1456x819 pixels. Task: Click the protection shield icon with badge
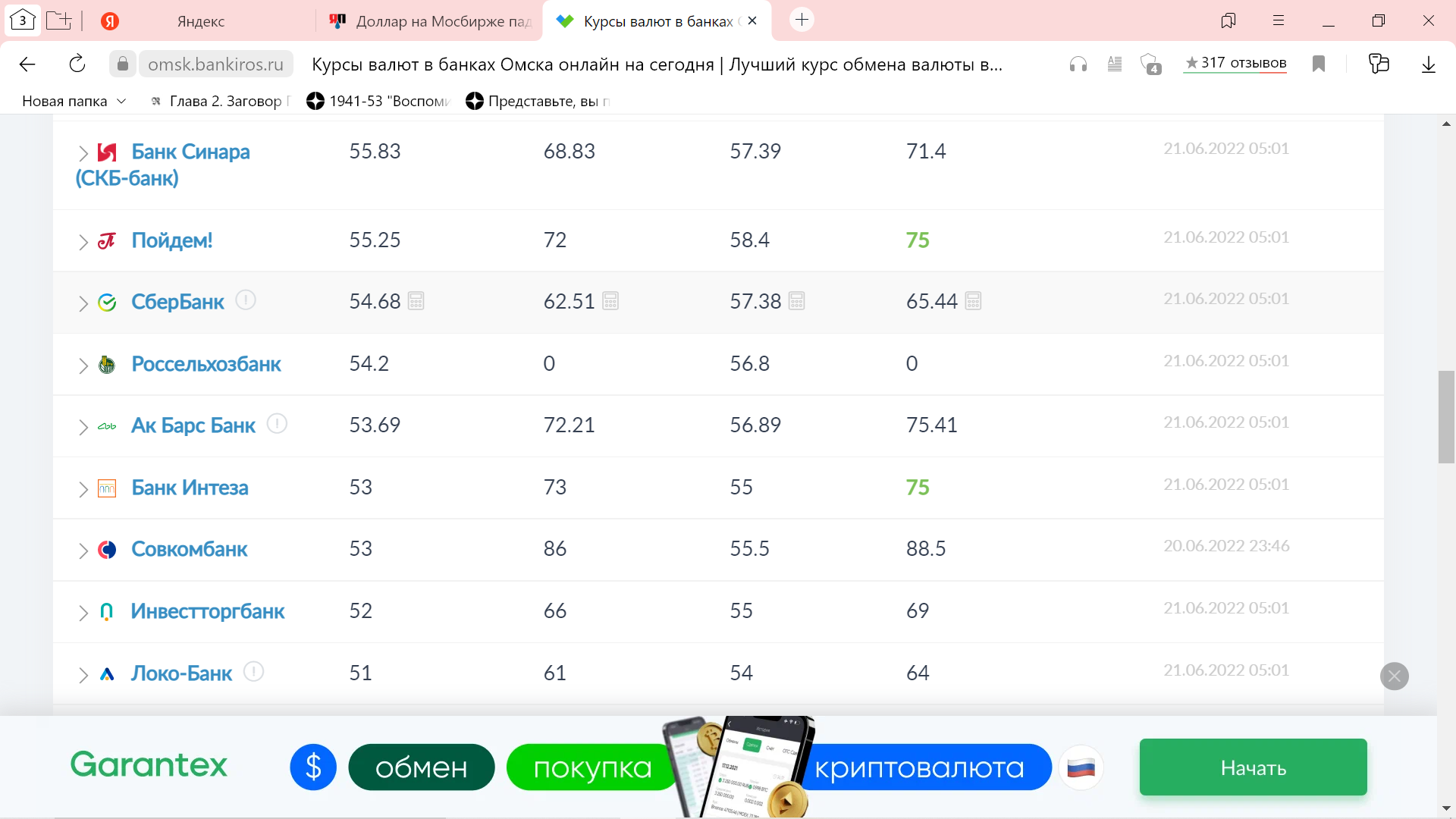click(x=1151, y=64)
